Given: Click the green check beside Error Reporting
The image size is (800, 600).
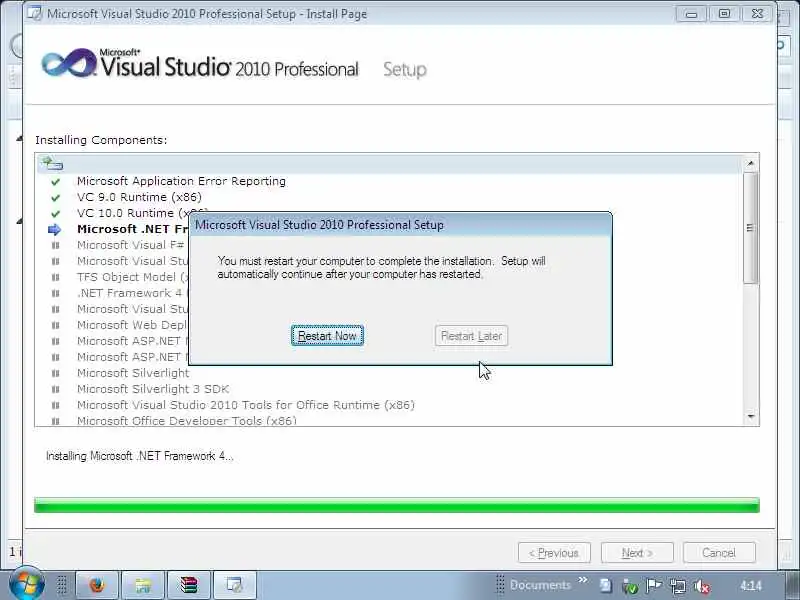Looking at the screenshot, I should (x=55, y=182).
